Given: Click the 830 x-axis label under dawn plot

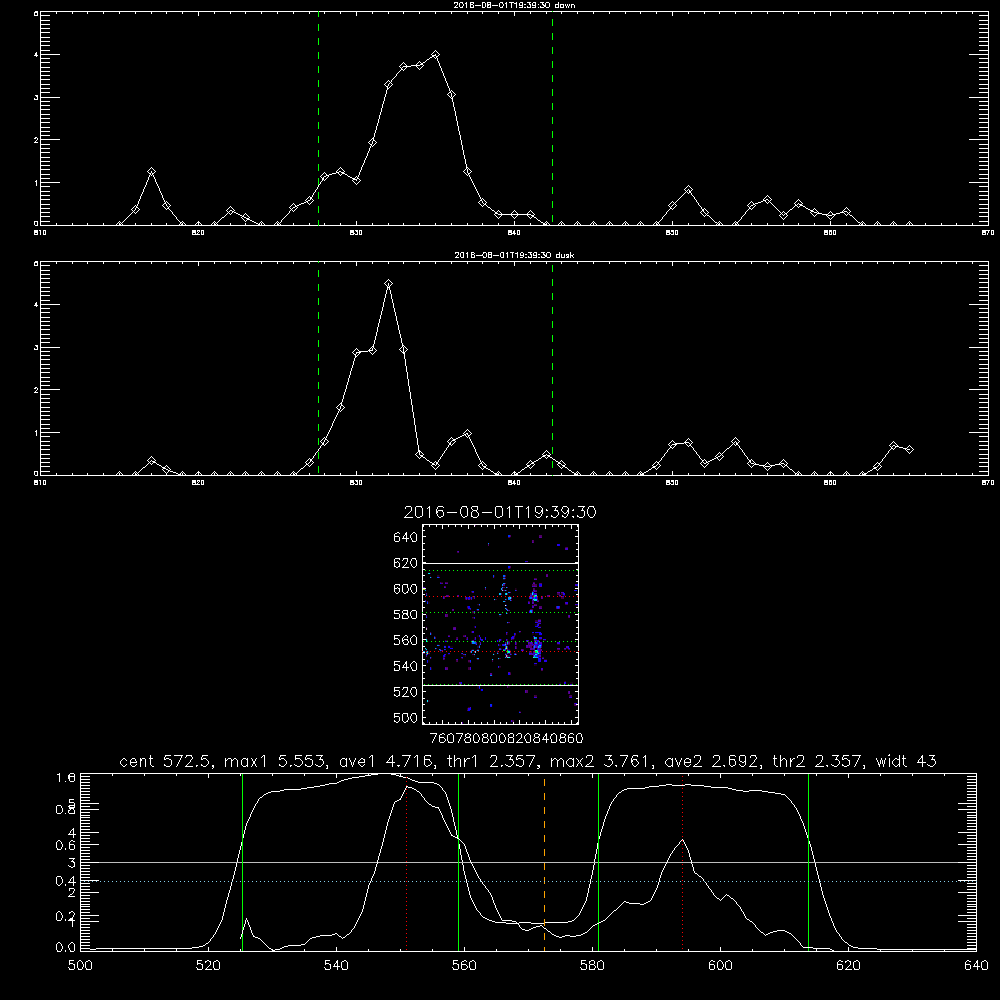Looking at the screenshot, I should click(x=356, y=233).
